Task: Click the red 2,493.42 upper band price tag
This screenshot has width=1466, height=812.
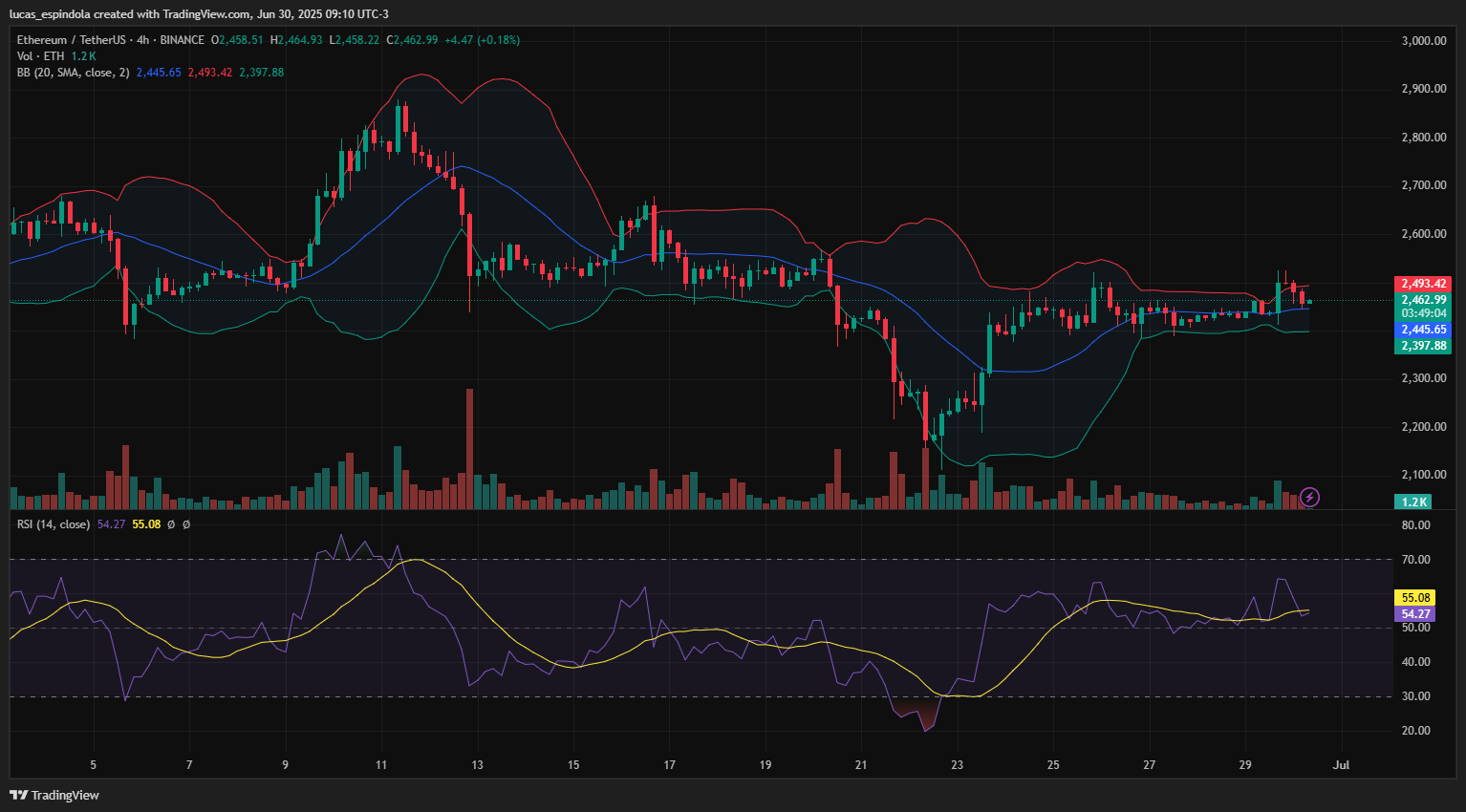Action: (x=1423, y=284)
